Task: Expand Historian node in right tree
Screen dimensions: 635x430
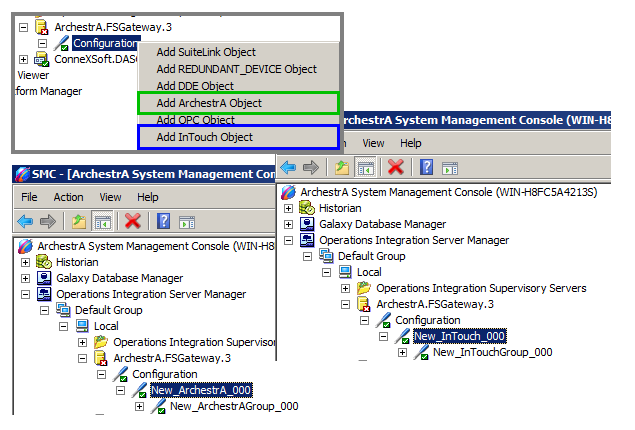Action: click(288, 209)
